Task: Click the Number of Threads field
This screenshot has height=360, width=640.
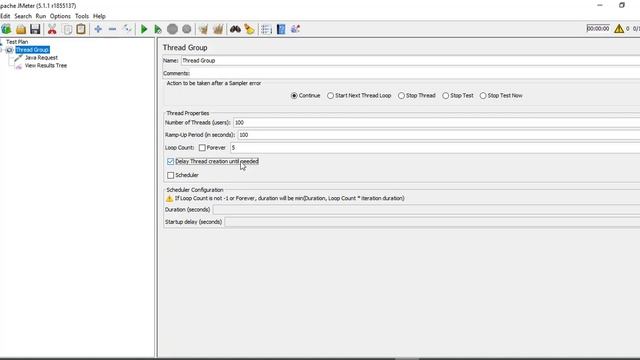Action: (436, 122)
